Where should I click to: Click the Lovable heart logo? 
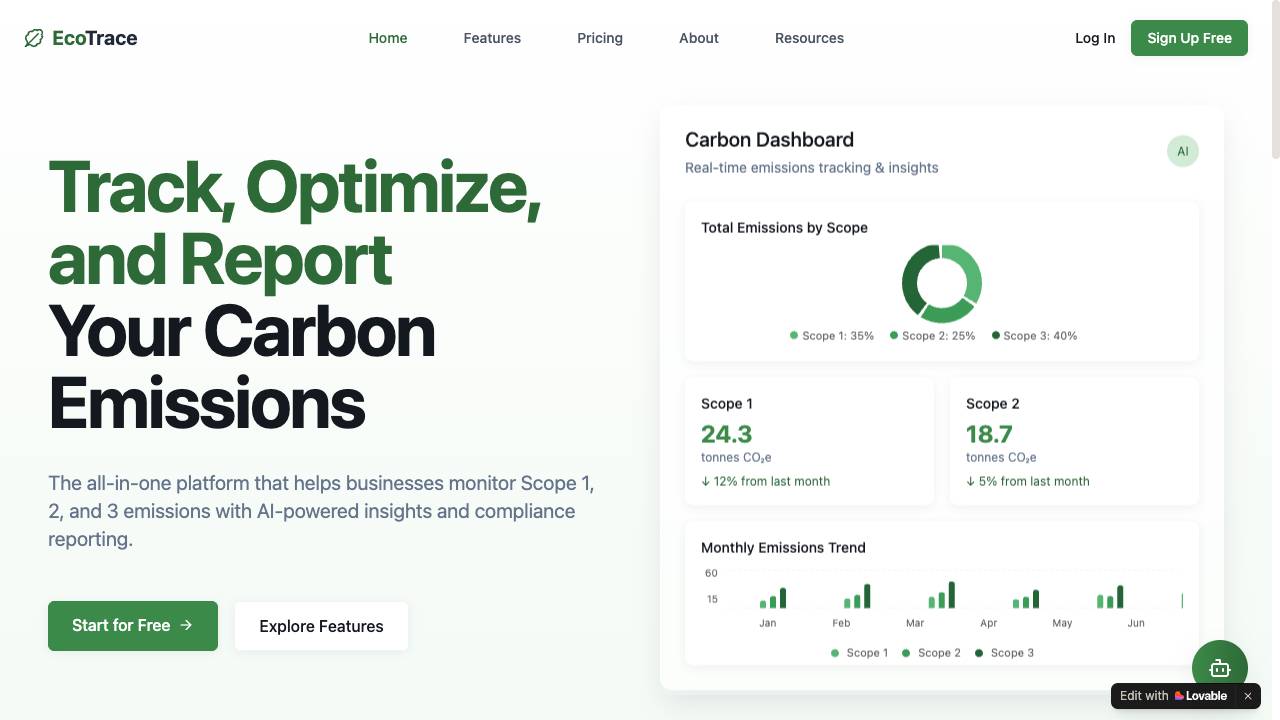point(1180,696)
